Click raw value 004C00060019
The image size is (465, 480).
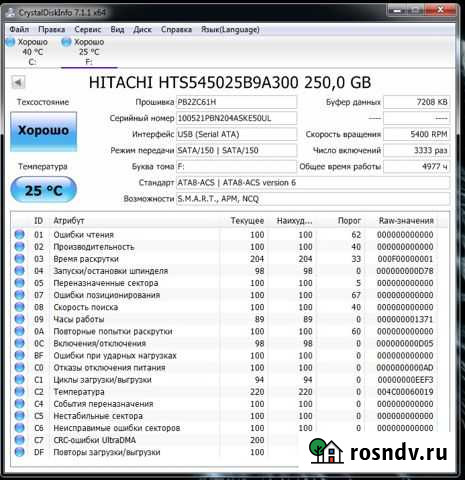pyautogui.click(x=405, y=392)
